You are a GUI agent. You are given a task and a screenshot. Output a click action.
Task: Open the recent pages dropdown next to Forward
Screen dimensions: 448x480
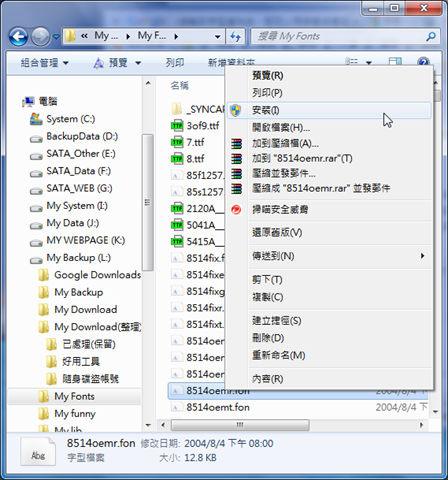(56, 36)
